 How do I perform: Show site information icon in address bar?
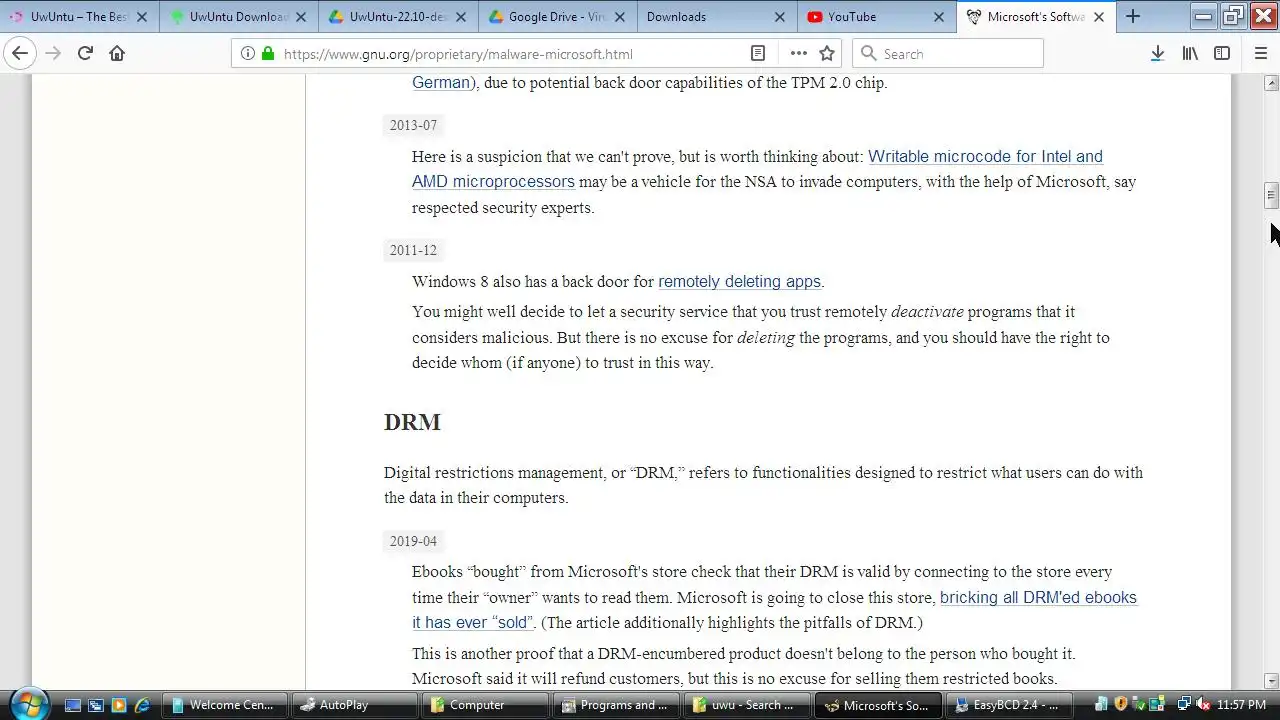point(248,54)
